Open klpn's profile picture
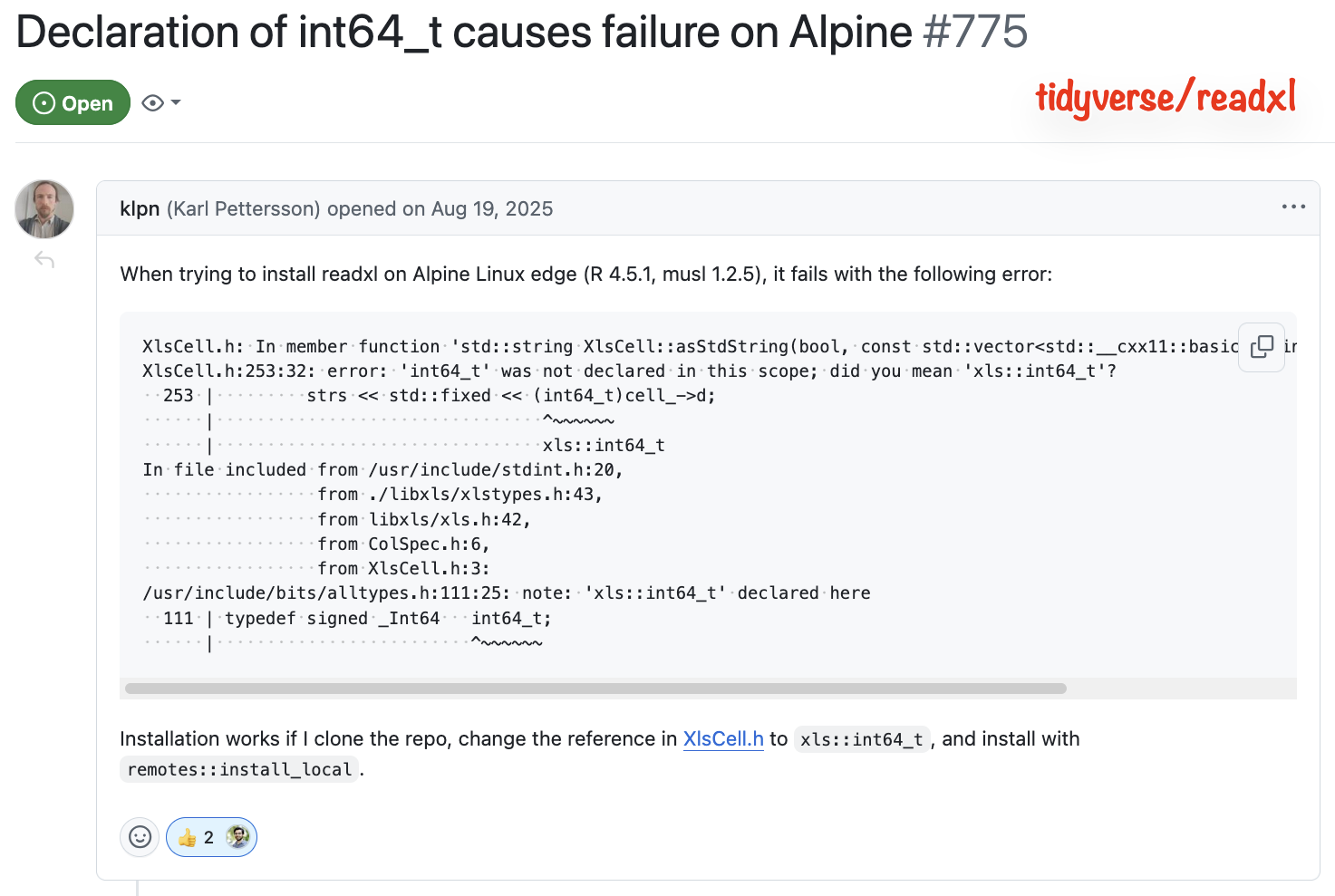 tap(44, 209)
